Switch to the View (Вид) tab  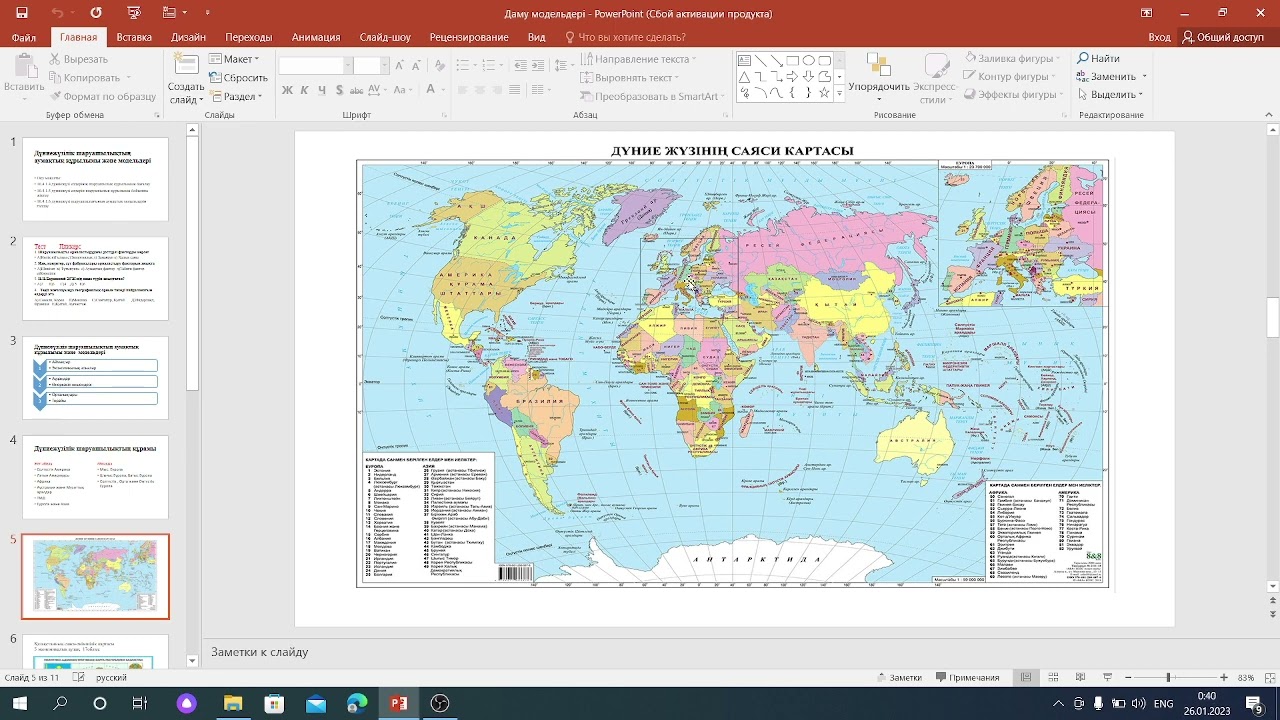536,37
